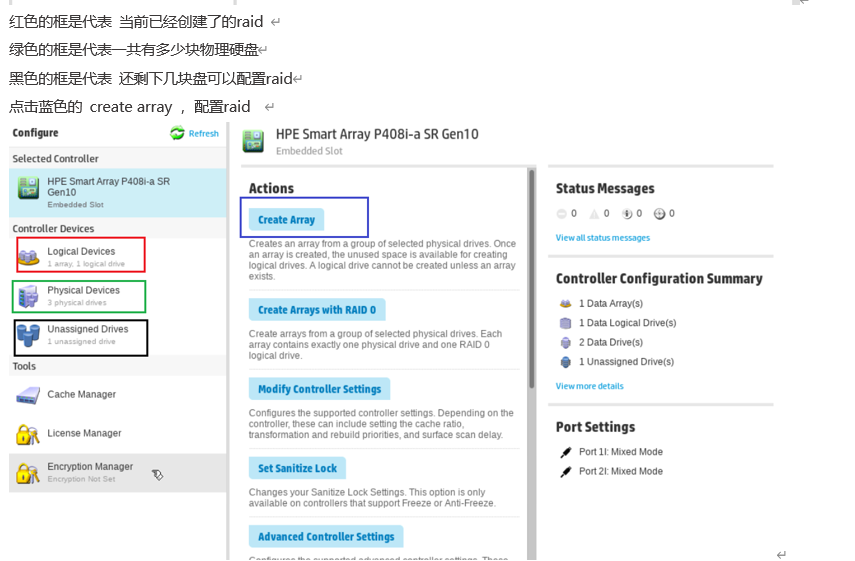Click the Data Array(s) summary icon

click(x=565, y=304)
